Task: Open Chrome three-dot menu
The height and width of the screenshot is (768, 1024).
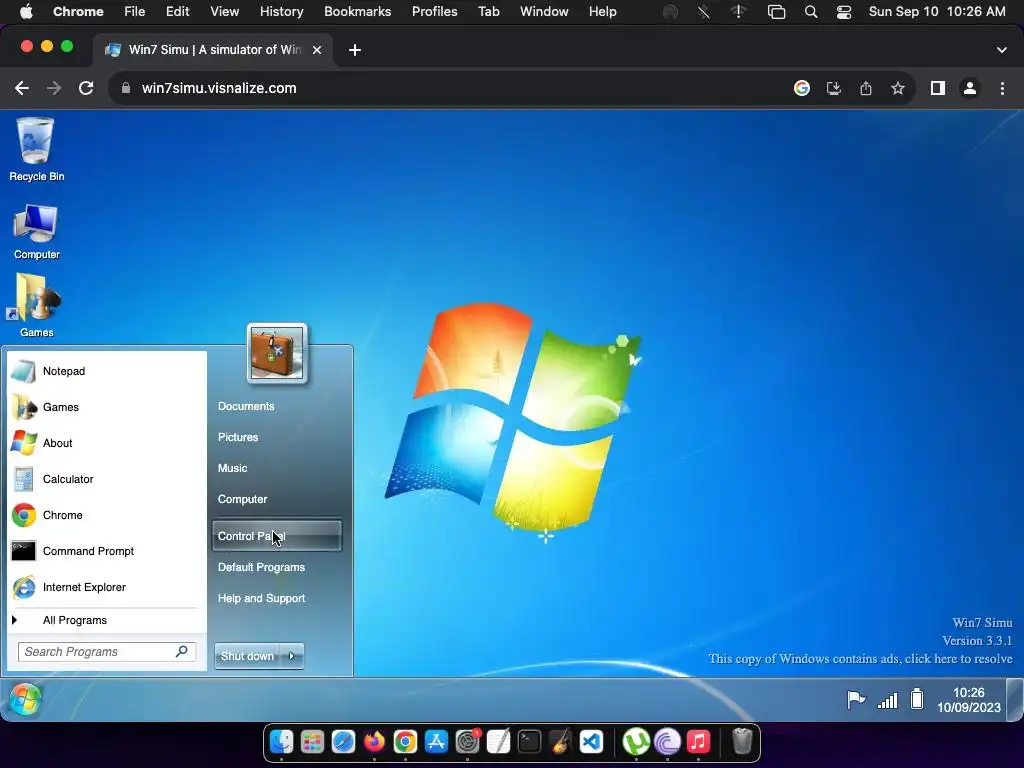Action: tap(1002, 88)
